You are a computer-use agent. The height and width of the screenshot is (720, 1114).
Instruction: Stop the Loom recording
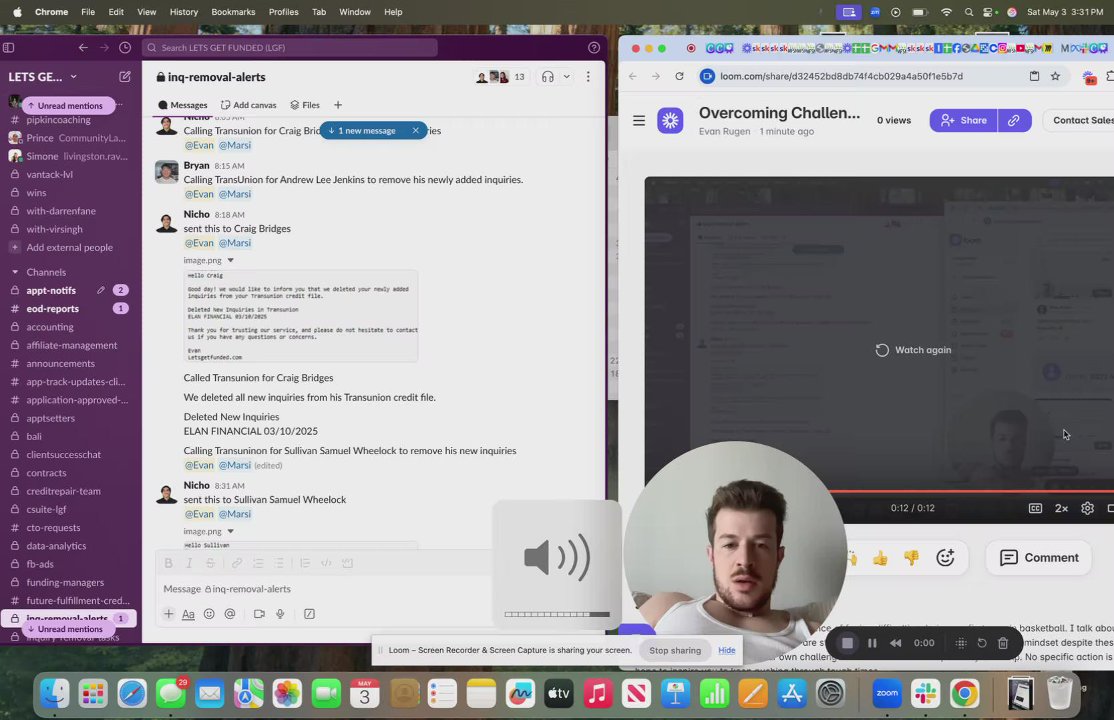(847, 643)
